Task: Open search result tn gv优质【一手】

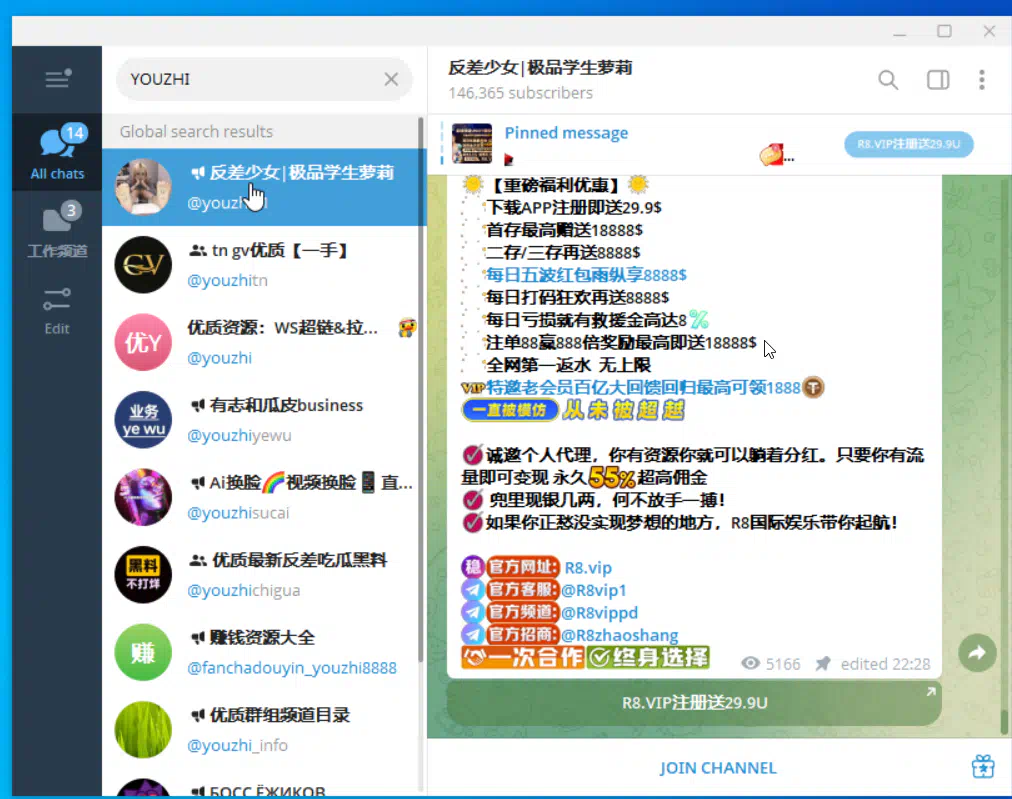Action: pyautogui.click(x=264, y=265)
